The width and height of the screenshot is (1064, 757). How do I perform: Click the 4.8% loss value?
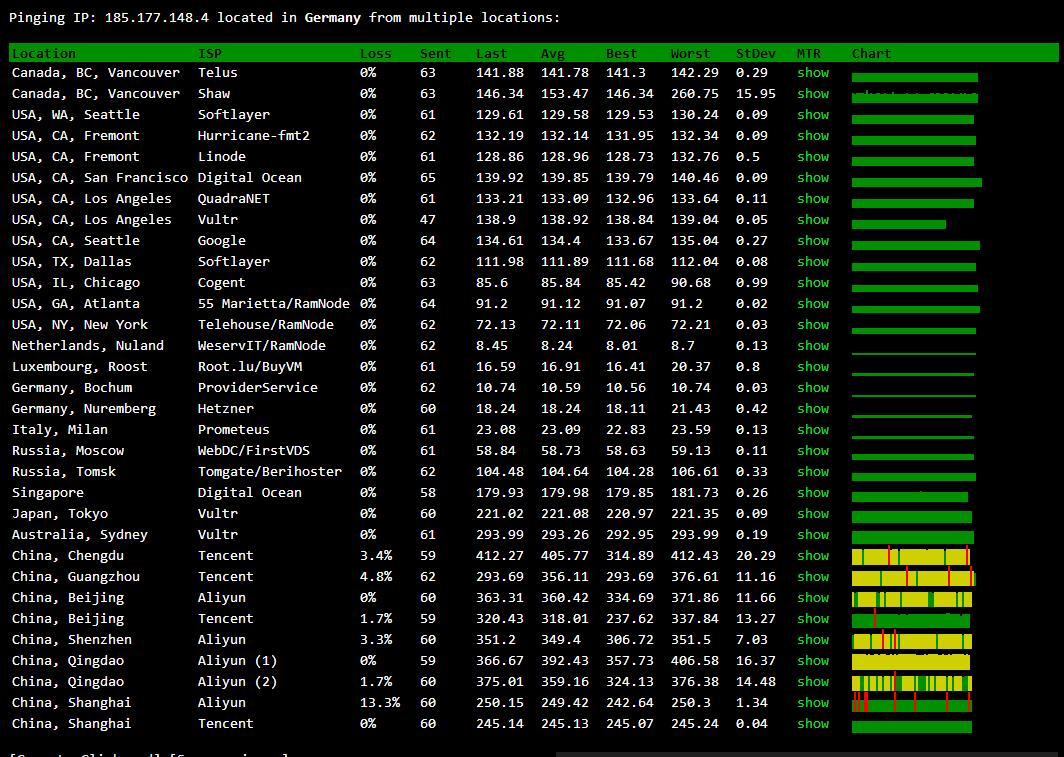(376, 577)
